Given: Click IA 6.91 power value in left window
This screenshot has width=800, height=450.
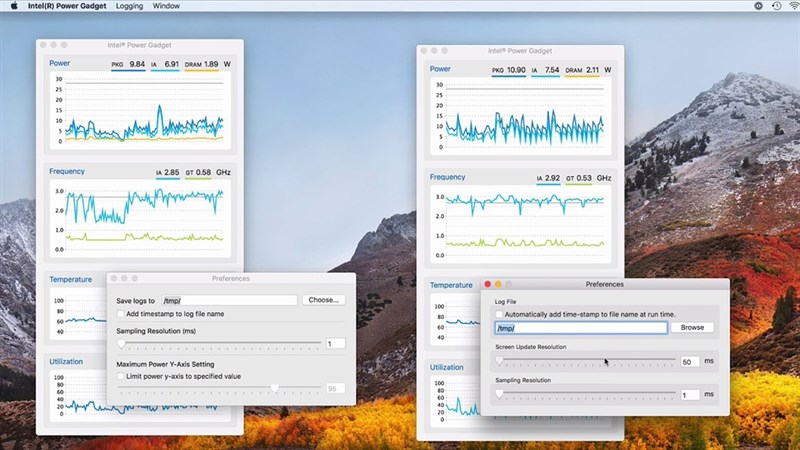Looking at the screenshot, I should point(165,64).
